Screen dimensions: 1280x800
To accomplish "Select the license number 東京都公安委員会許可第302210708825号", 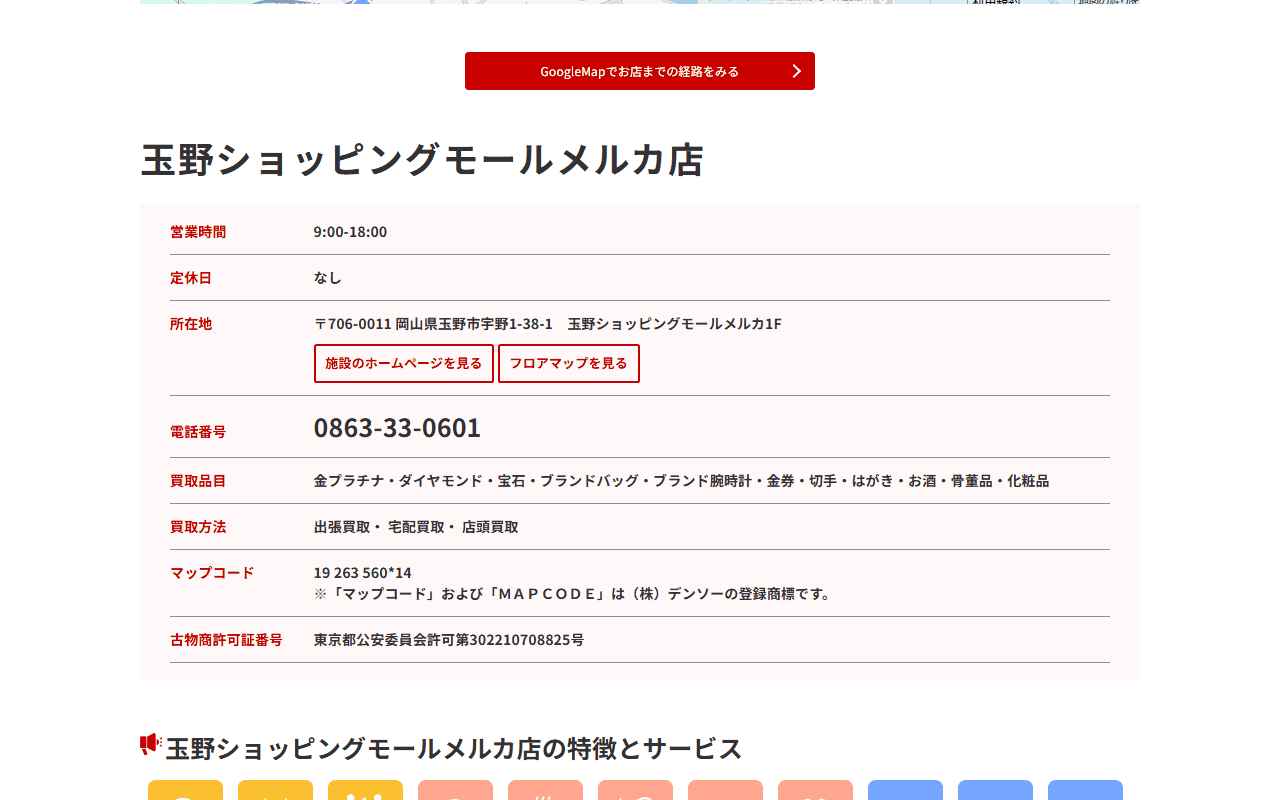I will click(449, 640).
